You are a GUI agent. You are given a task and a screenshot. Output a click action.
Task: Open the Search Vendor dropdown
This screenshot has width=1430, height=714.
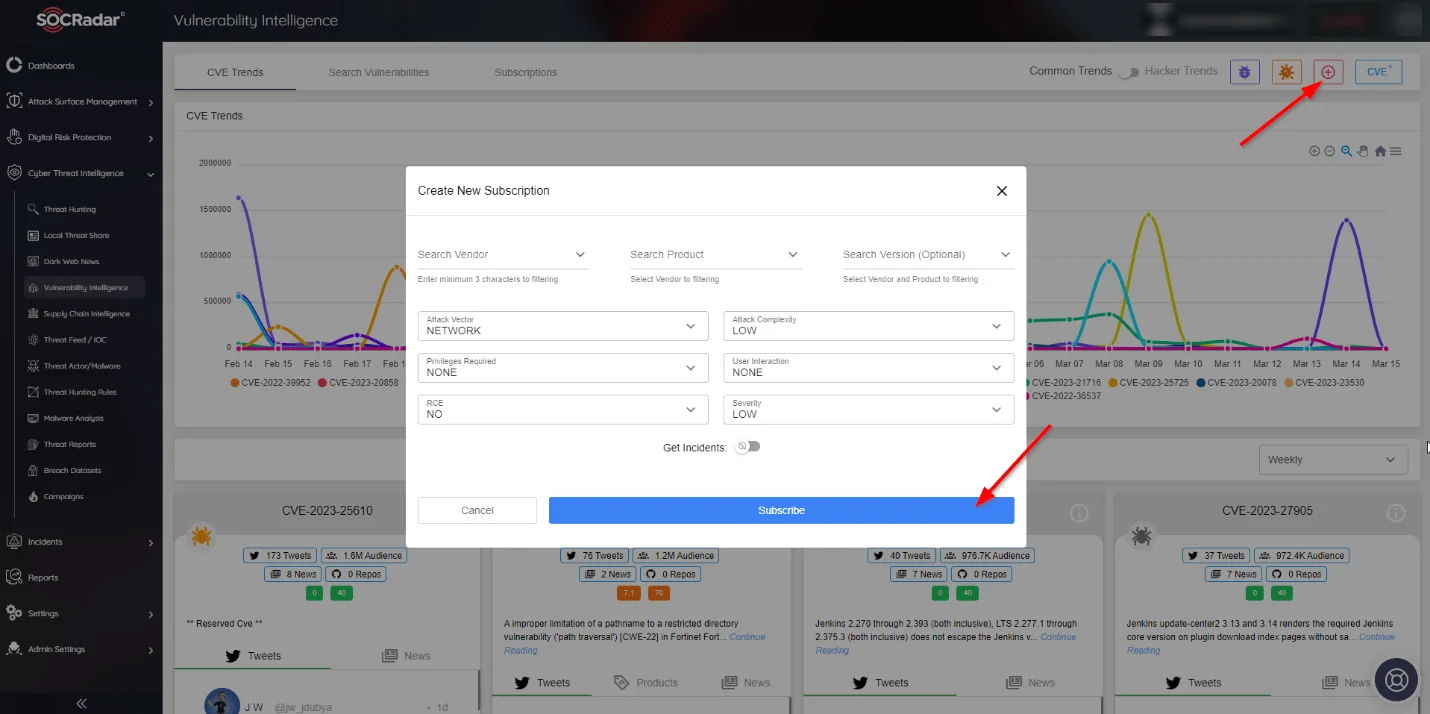point(503,255)
